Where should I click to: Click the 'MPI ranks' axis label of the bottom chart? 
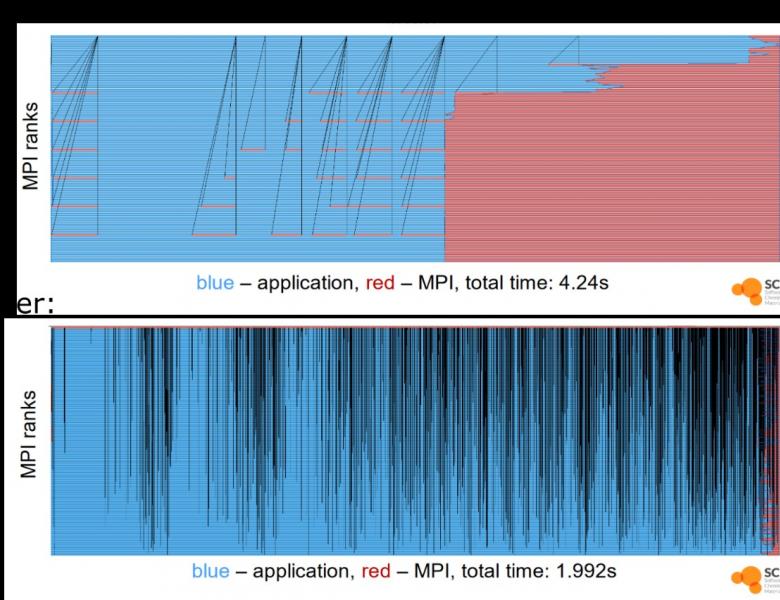pyautogui.click(x=31, y=434)
